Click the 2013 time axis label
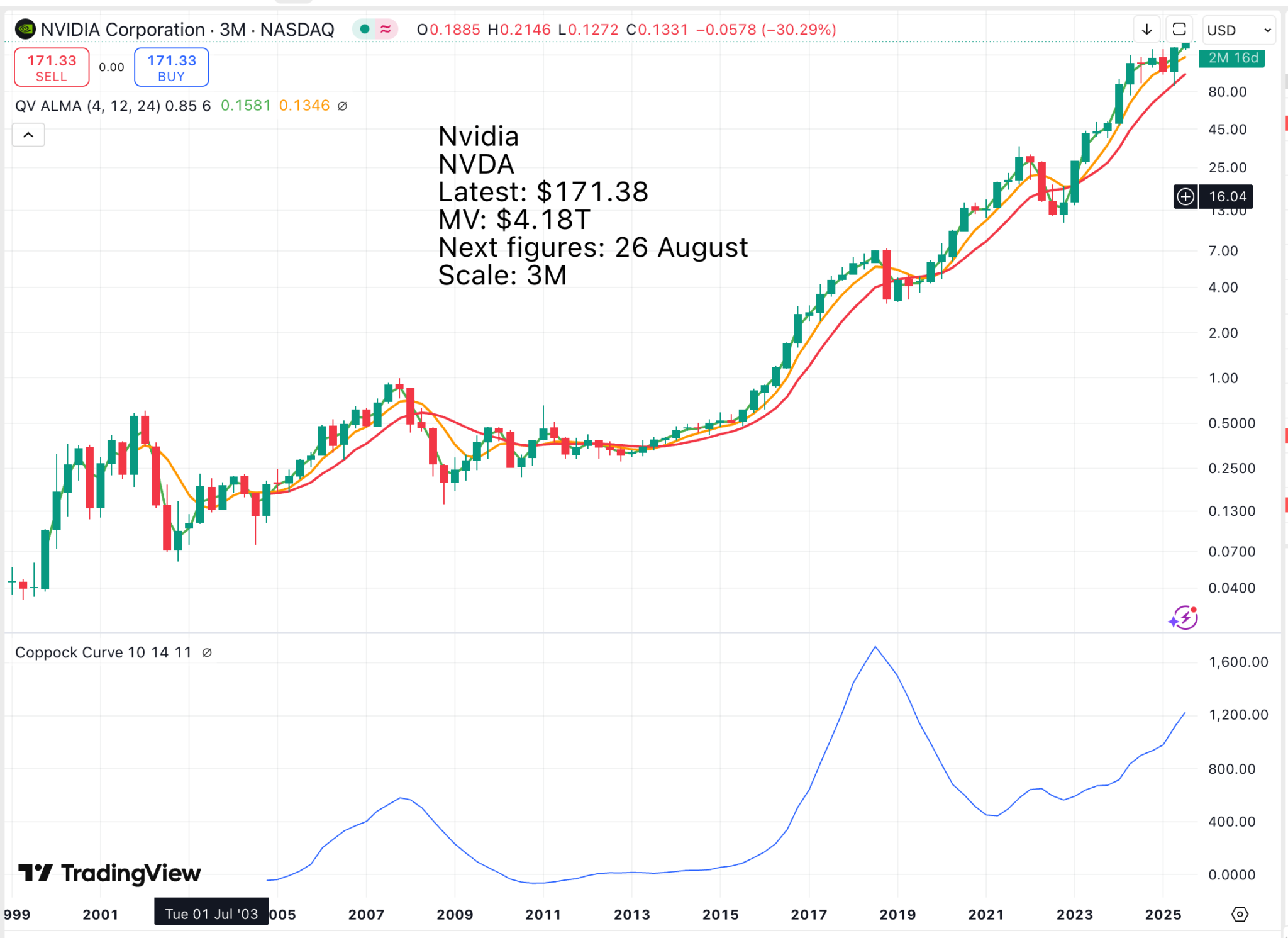This screenshot has width=1288, height=938. pos(631,915)
